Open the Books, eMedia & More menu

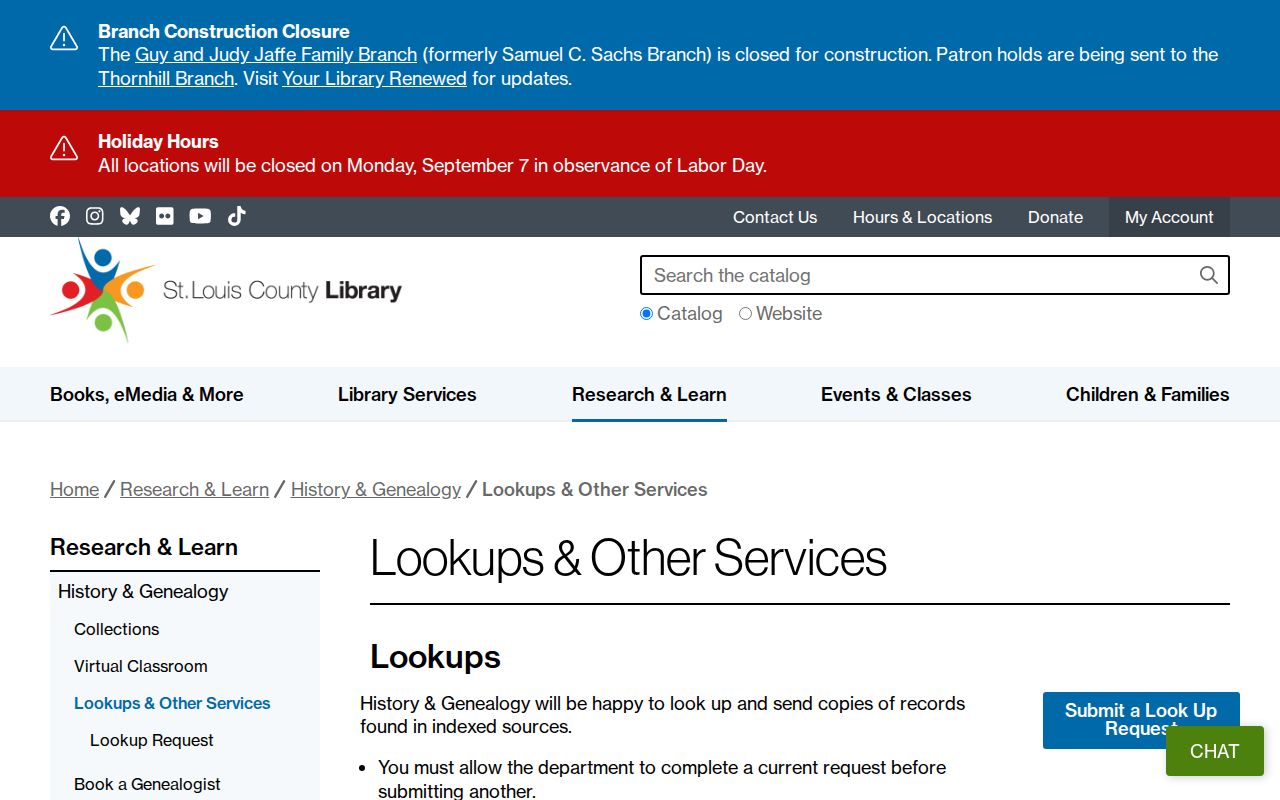click(147, 394)
